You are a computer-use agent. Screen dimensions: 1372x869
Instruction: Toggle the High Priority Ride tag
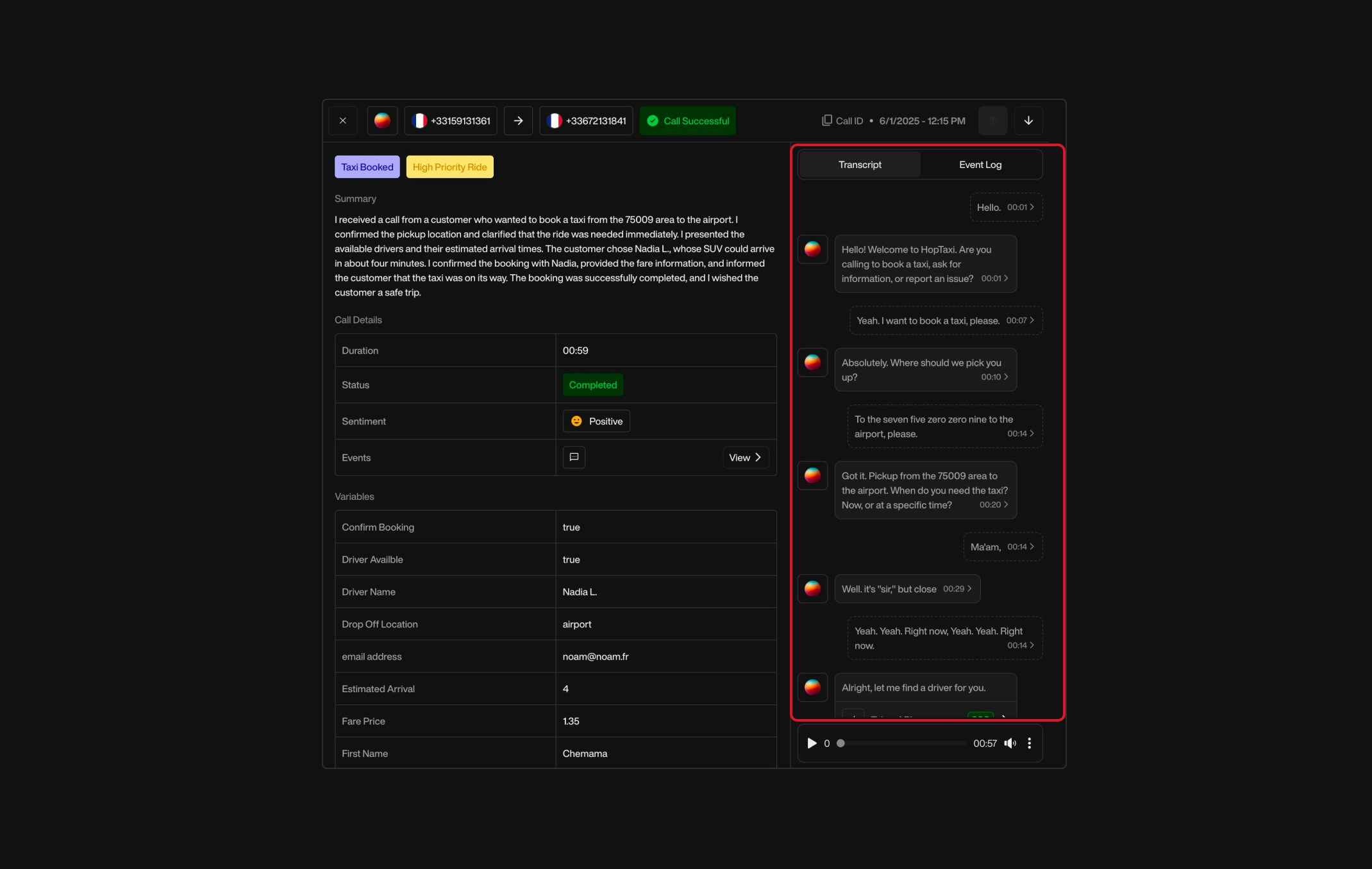pyautogui.click(x=449, y=167)
